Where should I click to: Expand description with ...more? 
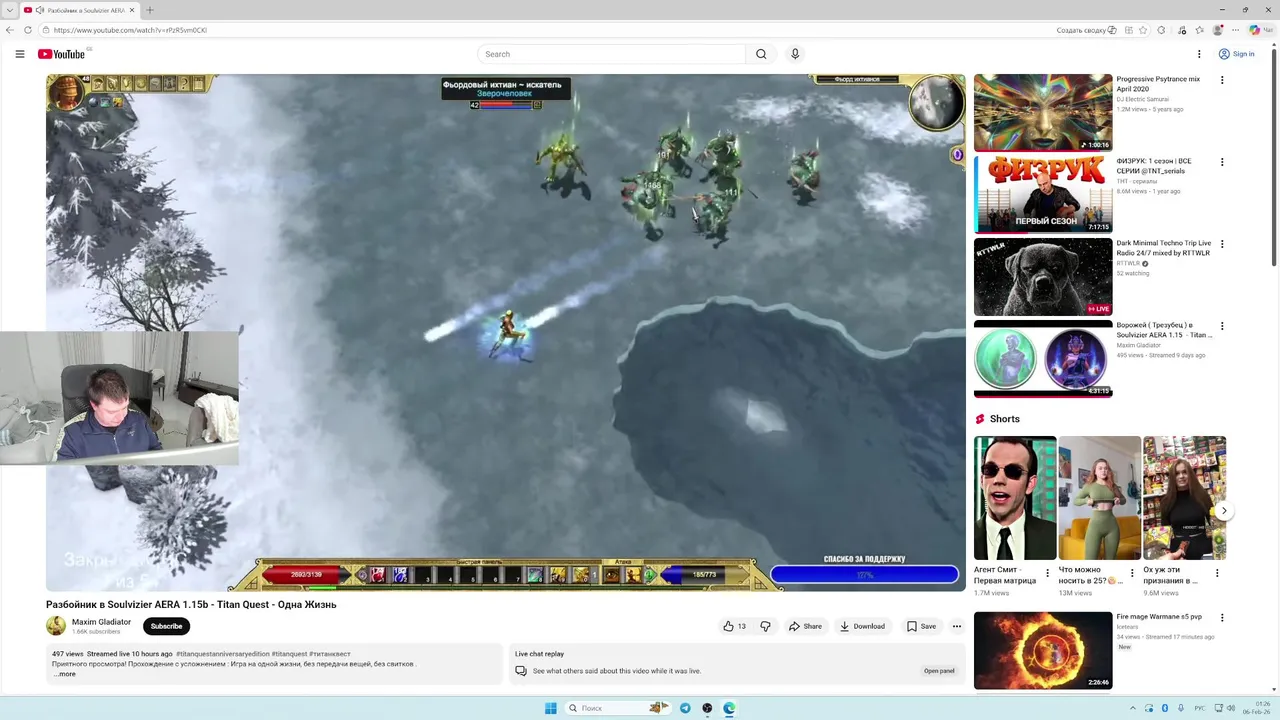click(x=64, y=674)
